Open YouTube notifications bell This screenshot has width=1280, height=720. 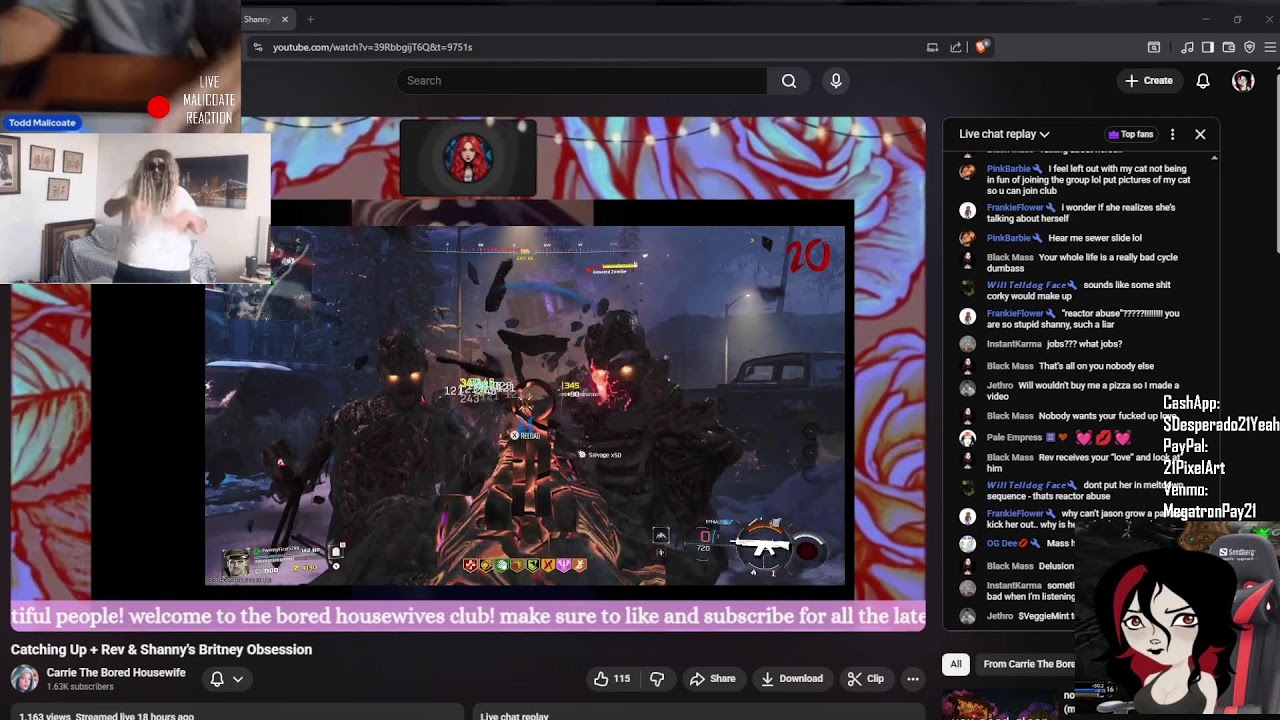click(x=1203, y=81)
